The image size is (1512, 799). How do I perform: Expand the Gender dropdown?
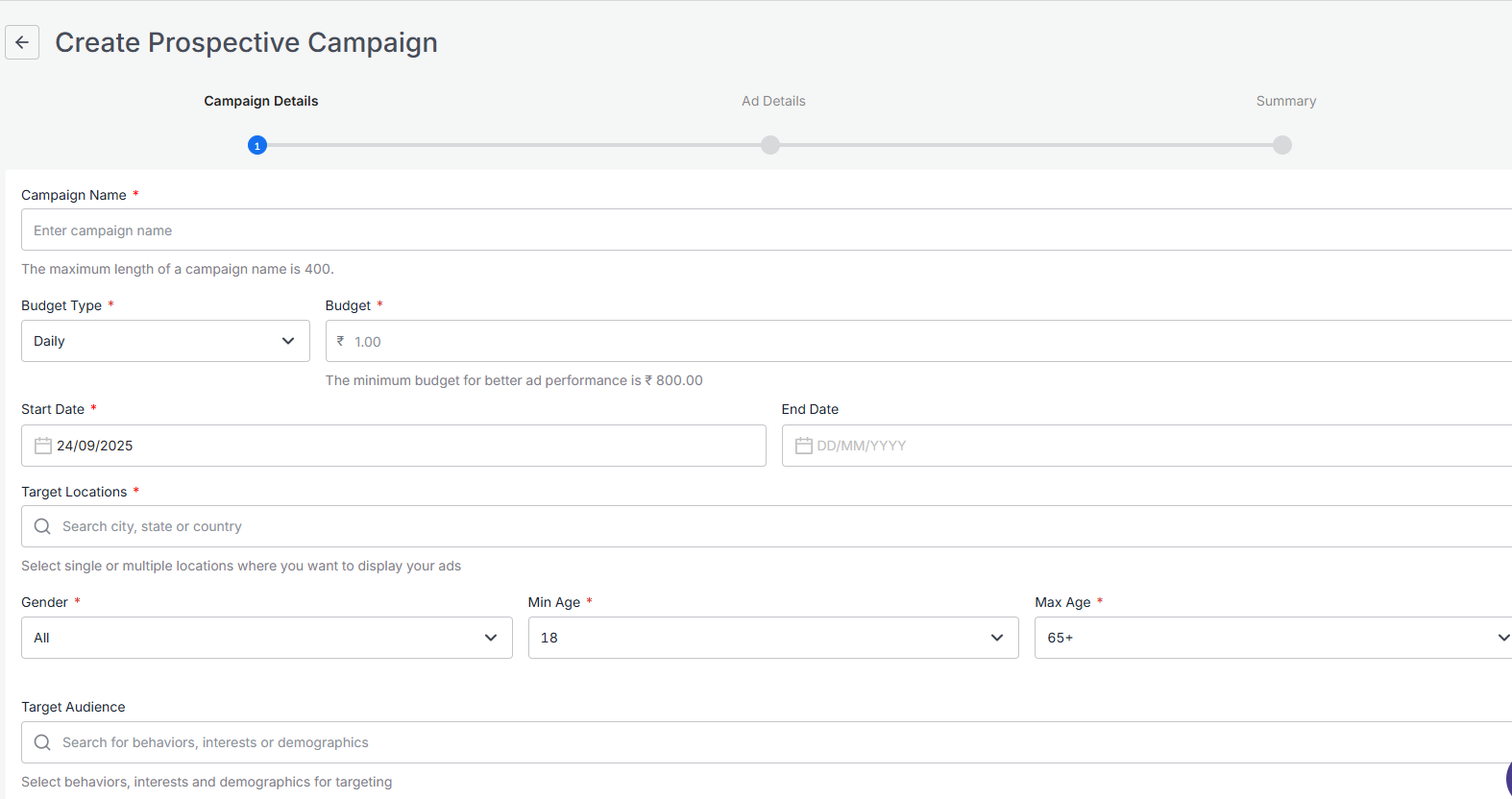[x=266, y=638]
